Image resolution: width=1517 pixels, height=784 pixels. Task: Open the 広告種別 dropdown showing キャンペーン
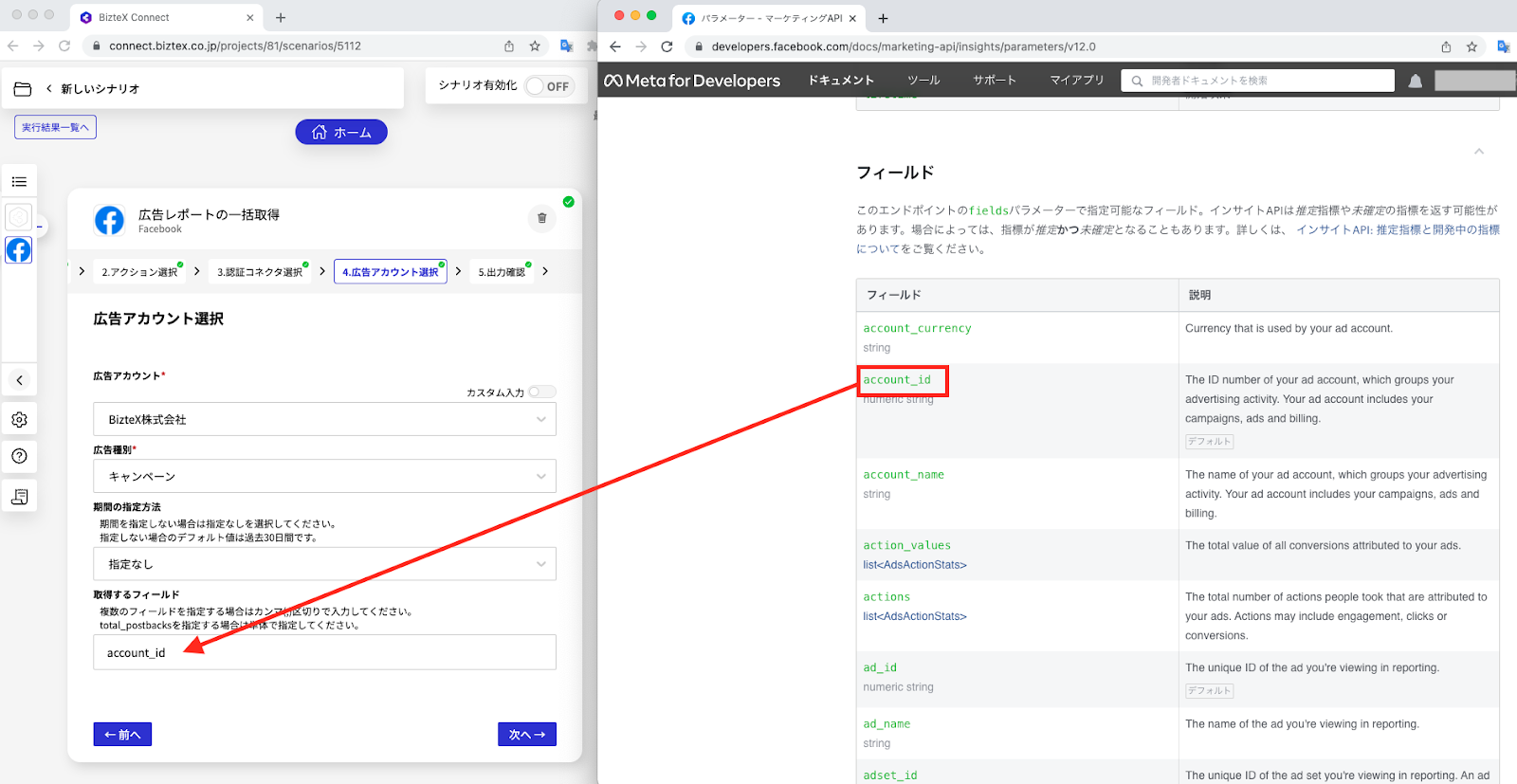click(324, 476)
